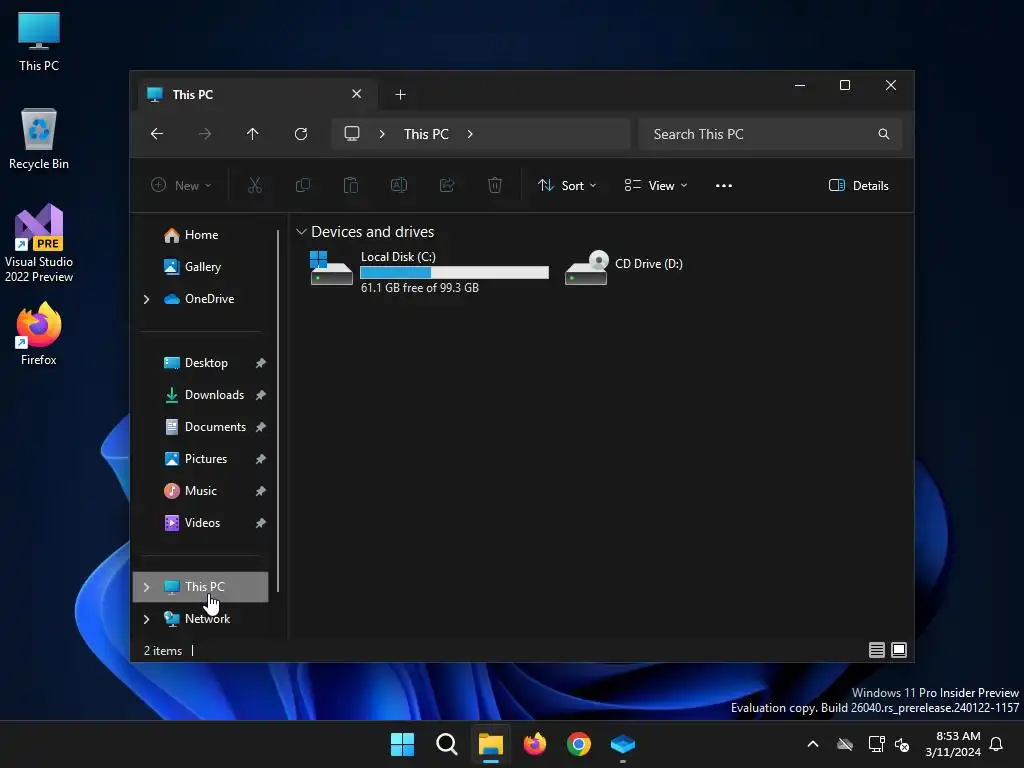Unpin Pictures via its pin icon
Viewport: 1024px width, 768px height.
(x=261, y=459)
